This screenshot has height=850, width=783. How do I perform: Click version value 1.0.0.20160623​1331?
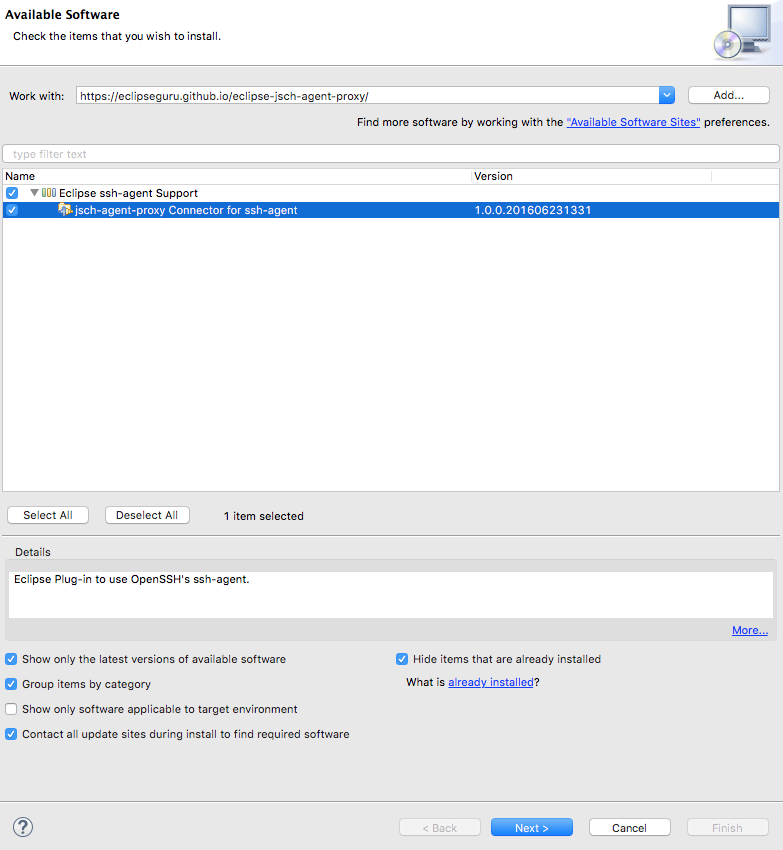point(532,210)
